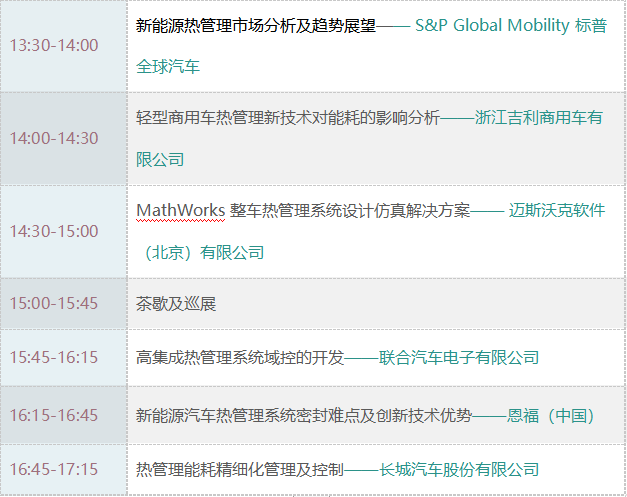Click the text 限公司 in the Geely row
Image resolution: width=627 pixels, height=497 pixels.
pyautogui.click(x=160, y=160)
